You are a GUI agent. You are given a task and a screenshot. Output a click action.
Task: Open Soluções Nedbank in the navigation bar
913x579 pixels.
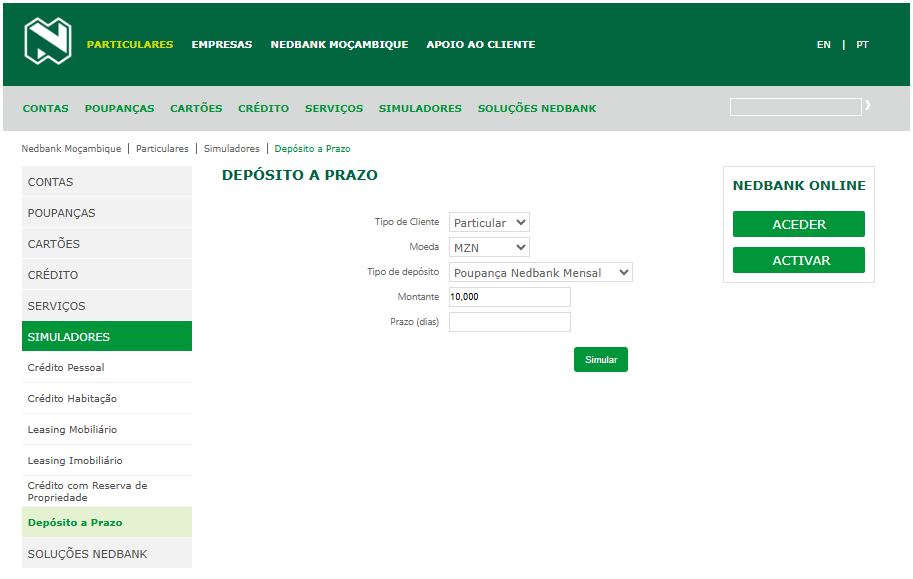[537, 108]
